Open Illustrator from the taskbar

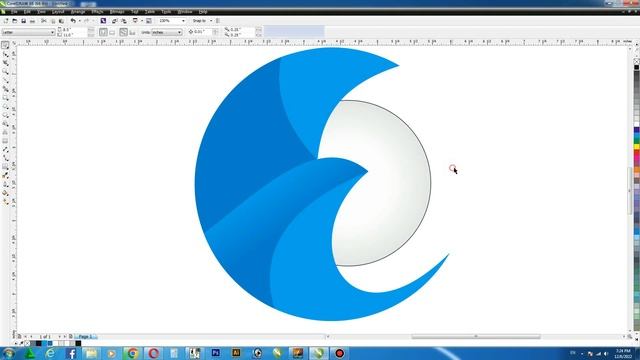click(236, 353)
